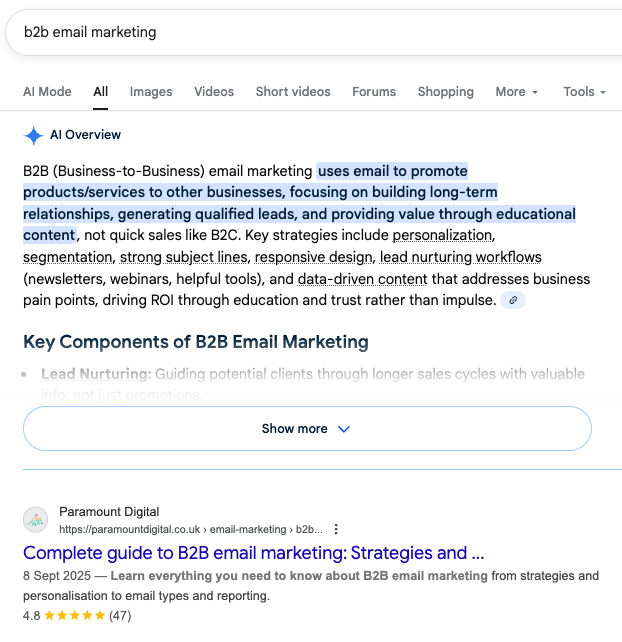Click the underlined personalization term
This screenshot has height=642, width=622.
pyautogui.click(x=442, y=235)
